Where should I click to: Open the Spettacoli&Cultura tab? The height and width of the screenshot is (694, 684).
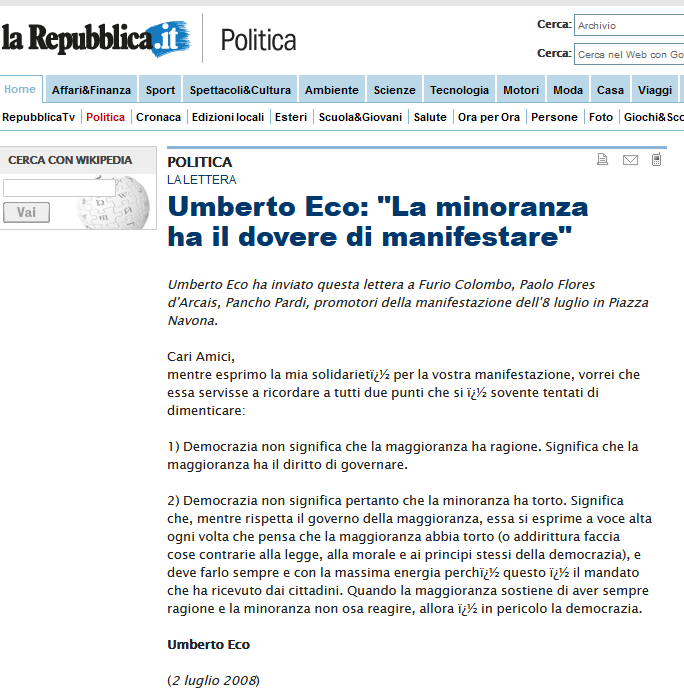coord(240,90)
